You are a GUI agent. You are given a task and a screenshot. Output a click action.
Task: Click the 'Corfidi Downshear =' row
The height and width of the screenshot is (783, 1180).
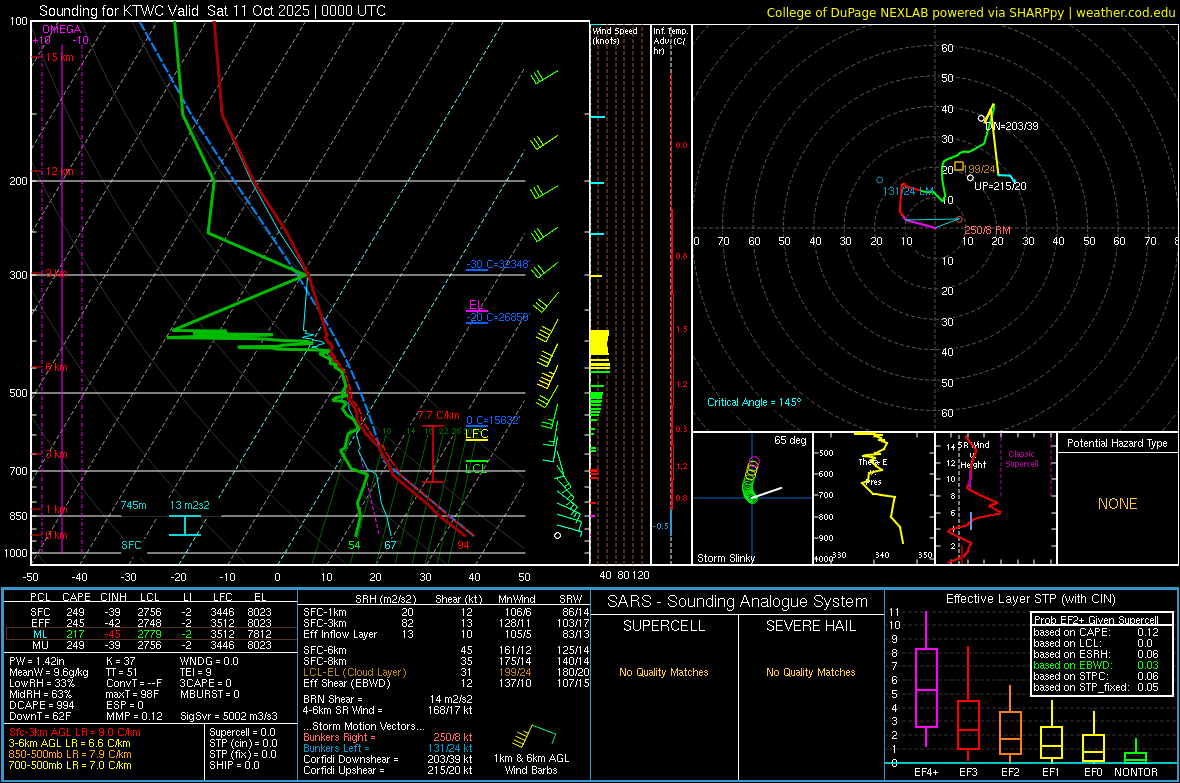click(x=388, y=759)
